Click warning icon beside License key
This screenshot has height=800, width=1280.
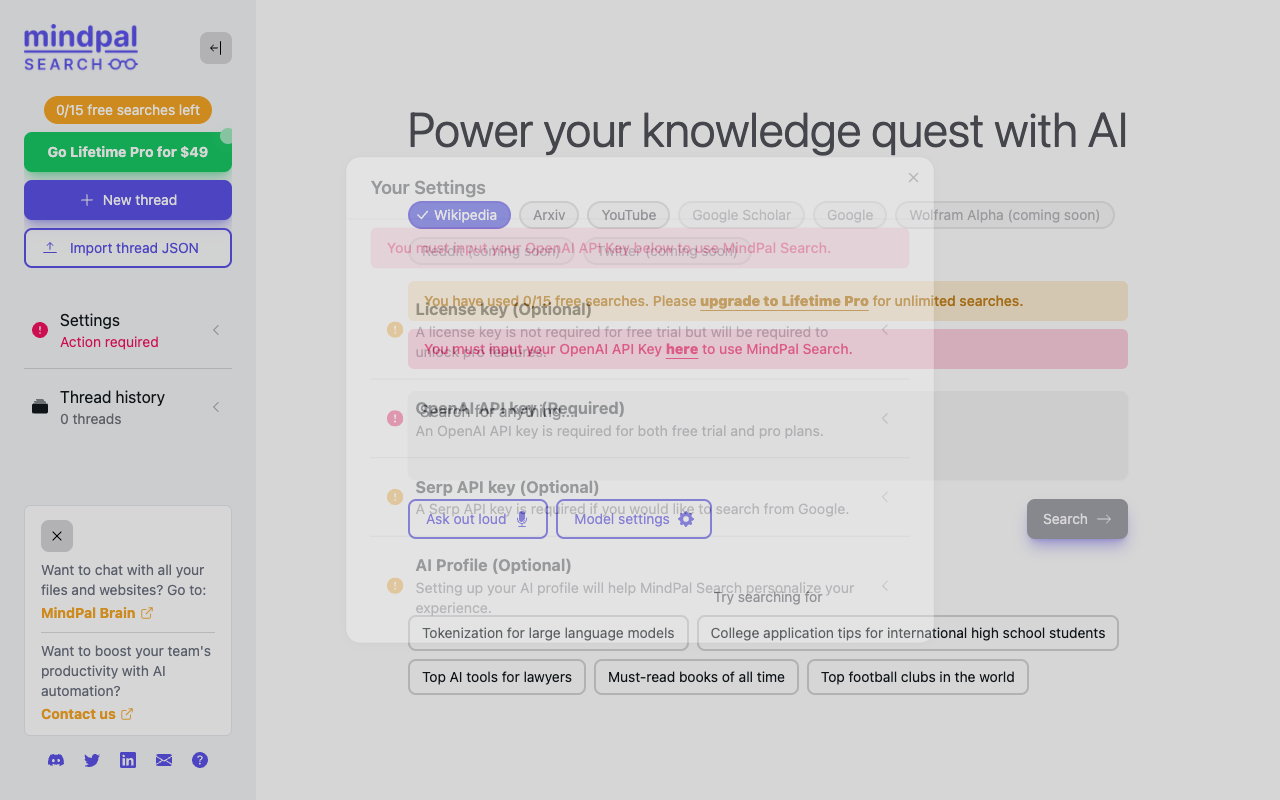pos(395,329)
